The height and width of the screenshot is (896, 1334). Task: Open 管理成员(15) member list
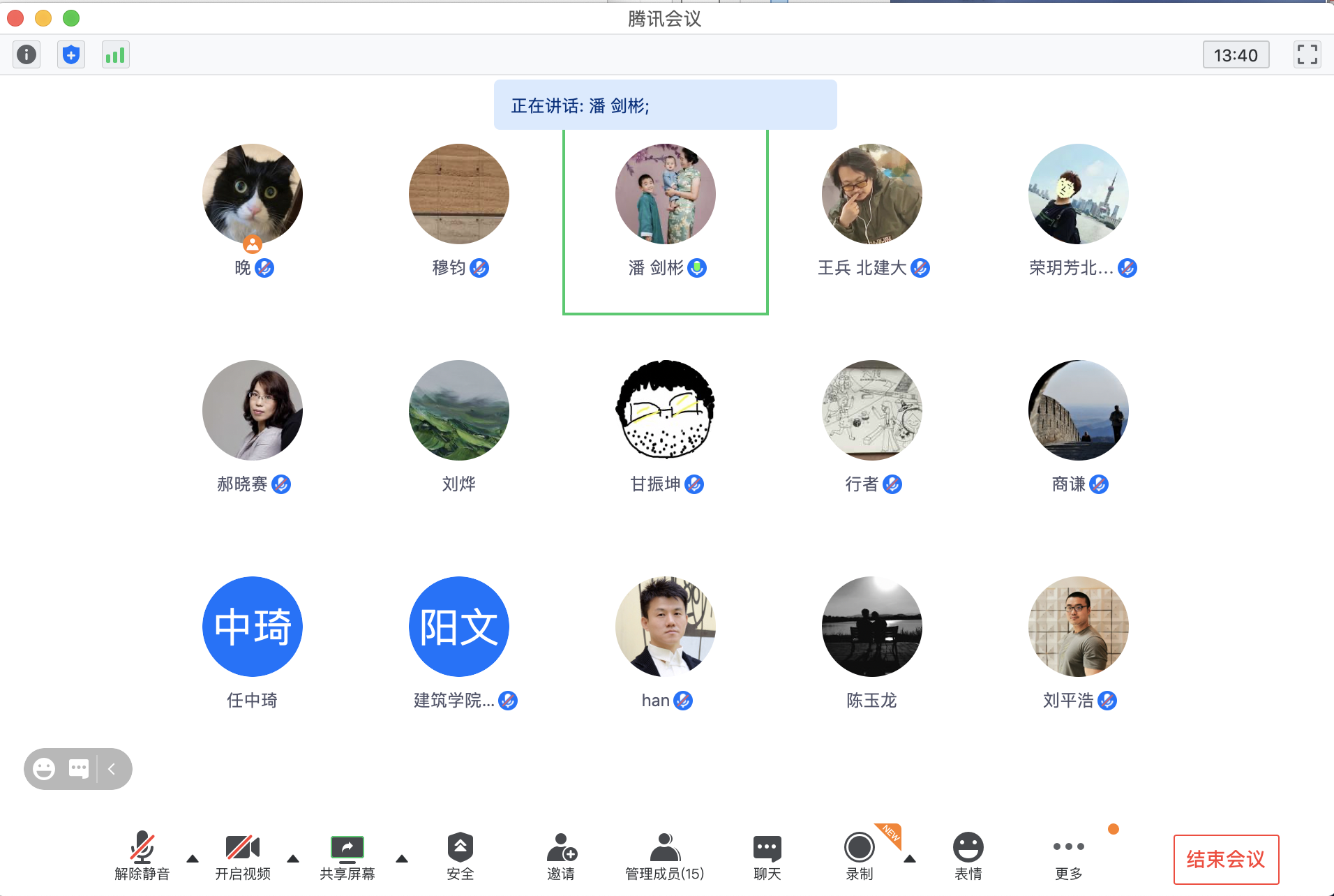(664, 856)
